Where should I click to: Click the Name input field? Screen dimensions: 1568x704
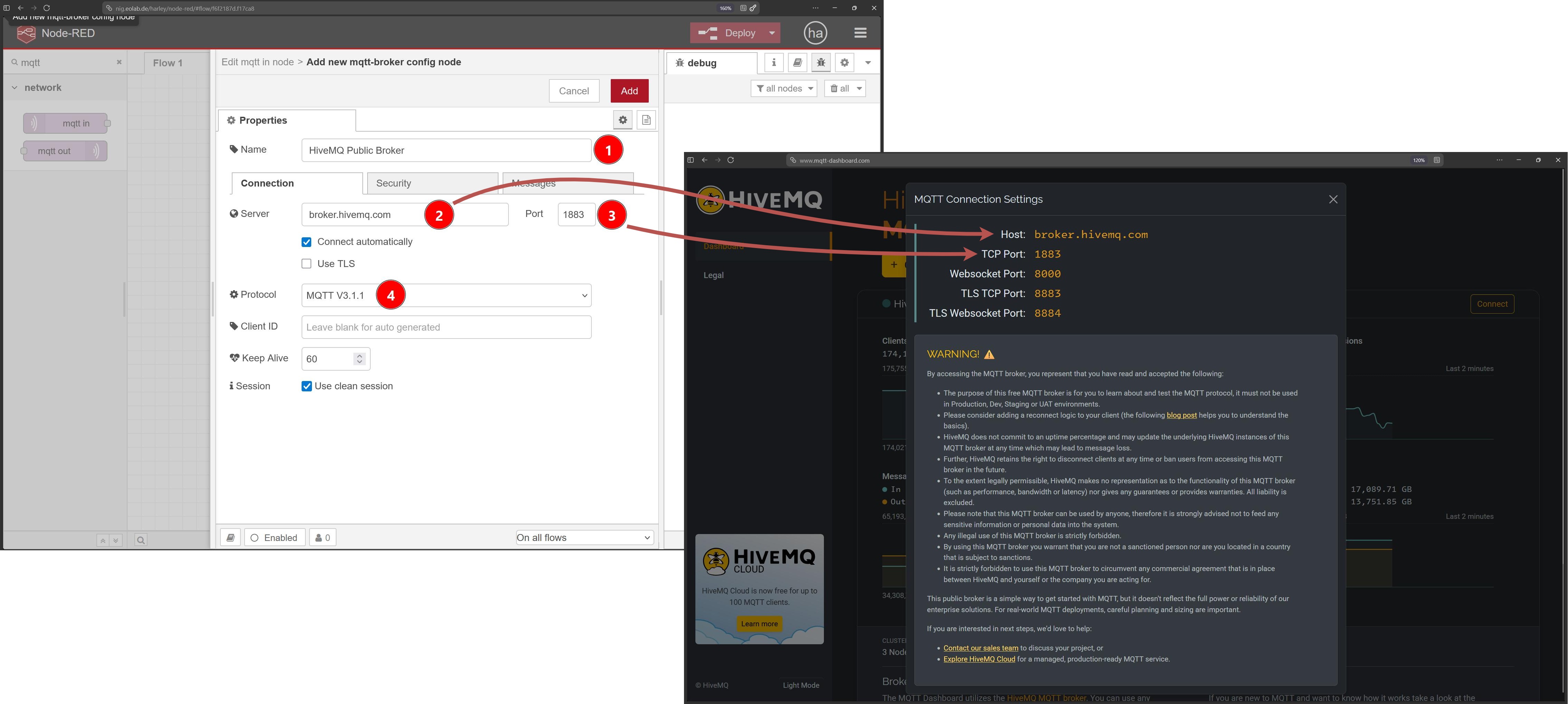pos(446,150)
